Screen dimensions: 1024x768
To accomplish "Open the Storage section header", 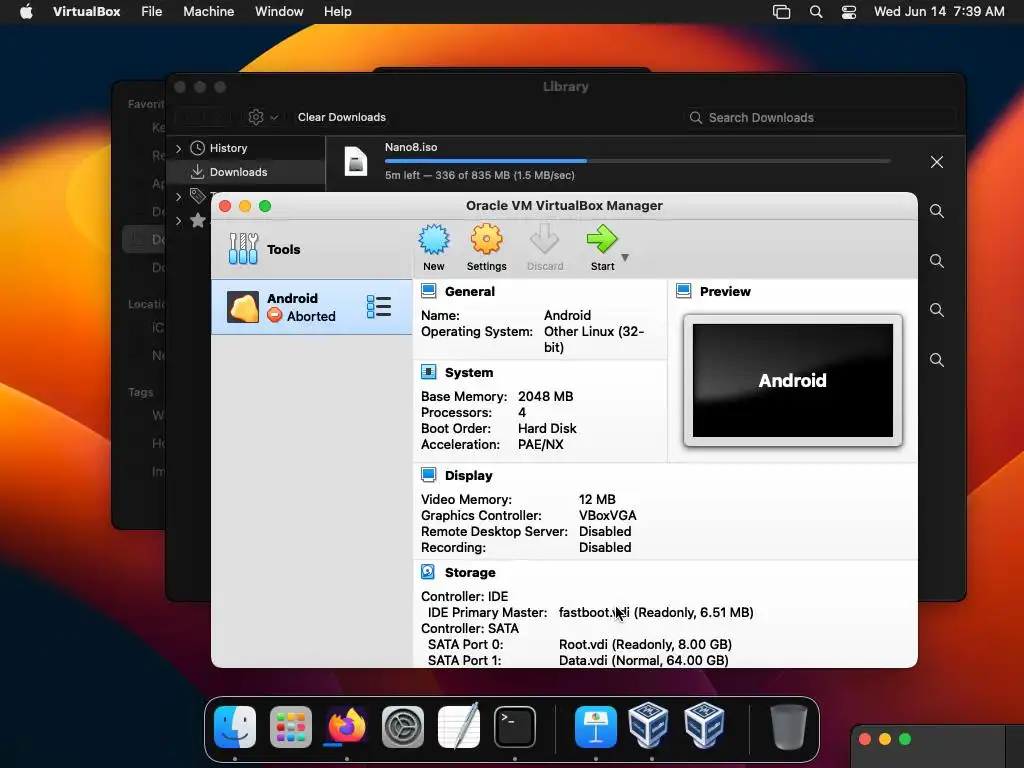I will pyautogui.click(x=470, y=573).
